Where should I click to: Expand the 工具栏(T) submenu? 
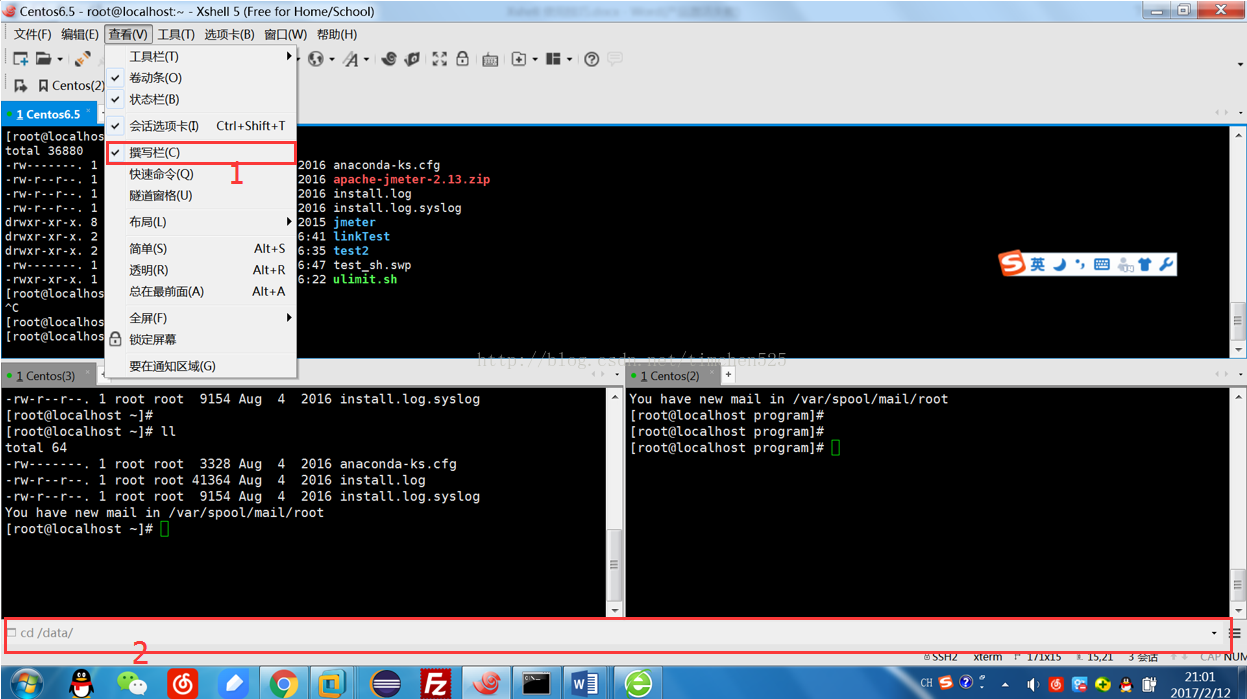[201, 56]
